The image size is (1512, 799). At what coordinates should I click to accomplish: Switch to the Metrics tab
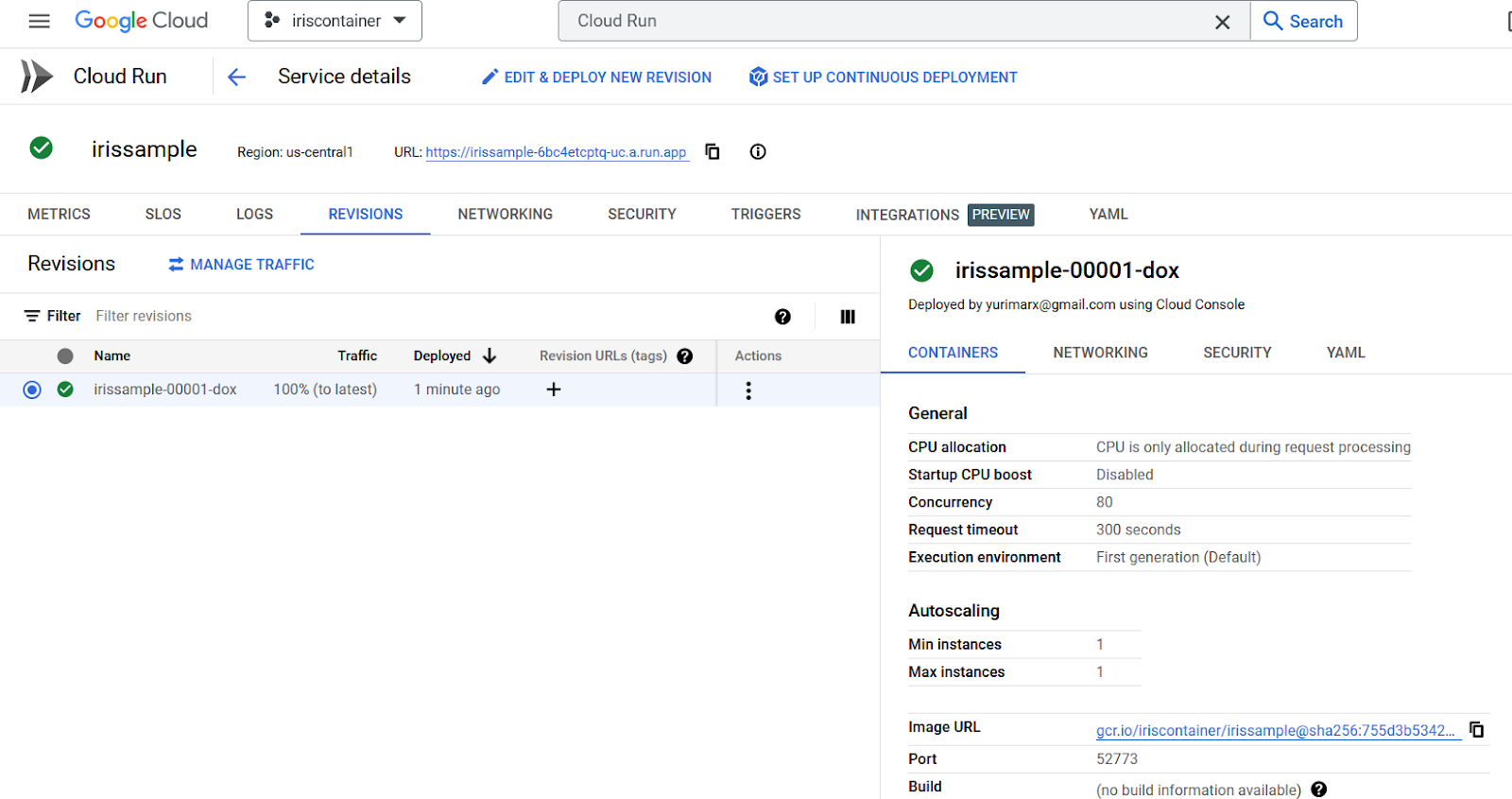pos(59,215)
